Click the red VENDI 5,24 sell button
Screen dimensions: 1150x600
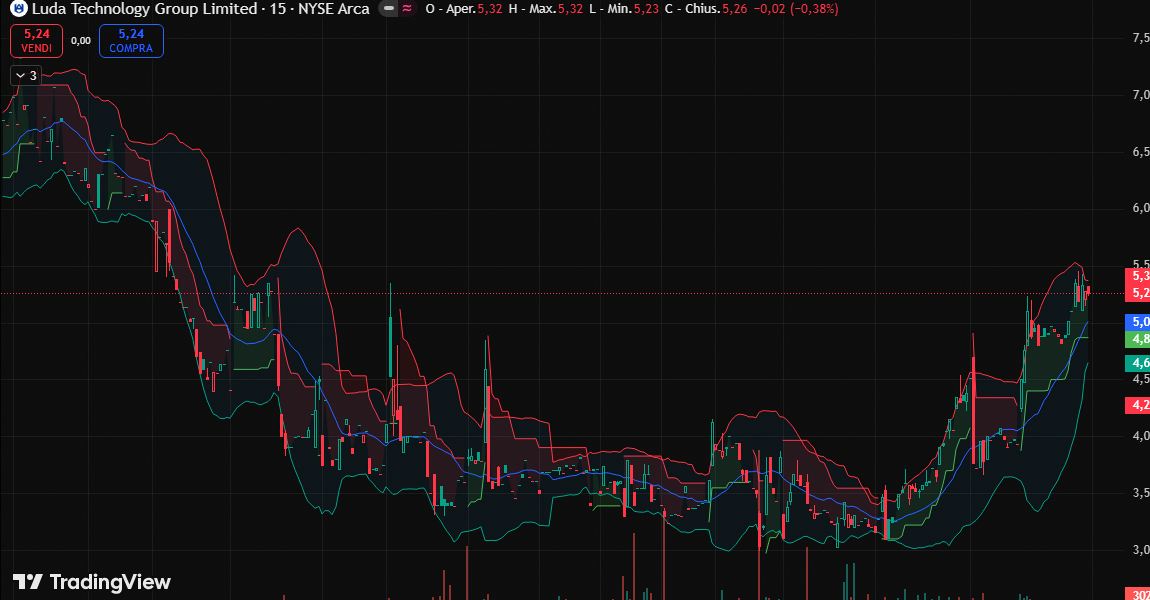pos(37,41)
